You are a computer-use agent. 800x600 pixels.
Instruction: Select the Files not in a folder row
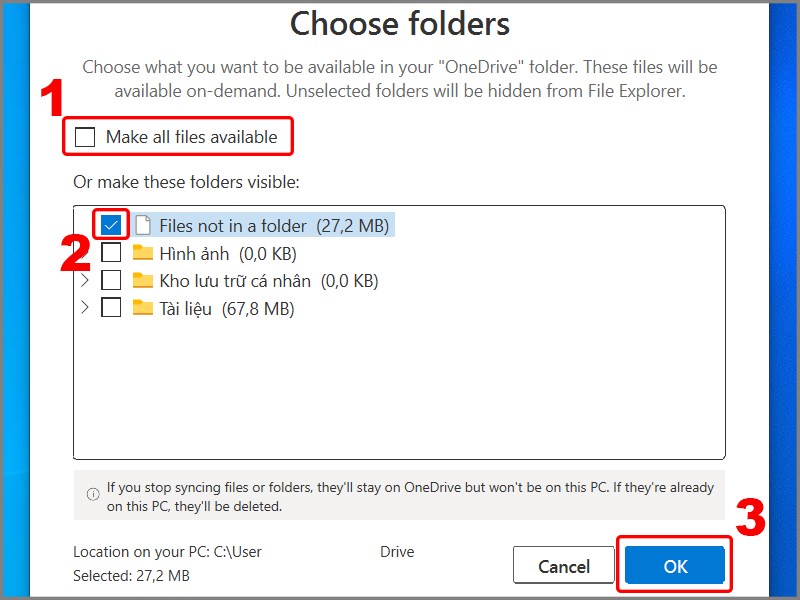(x=263, y=225)
